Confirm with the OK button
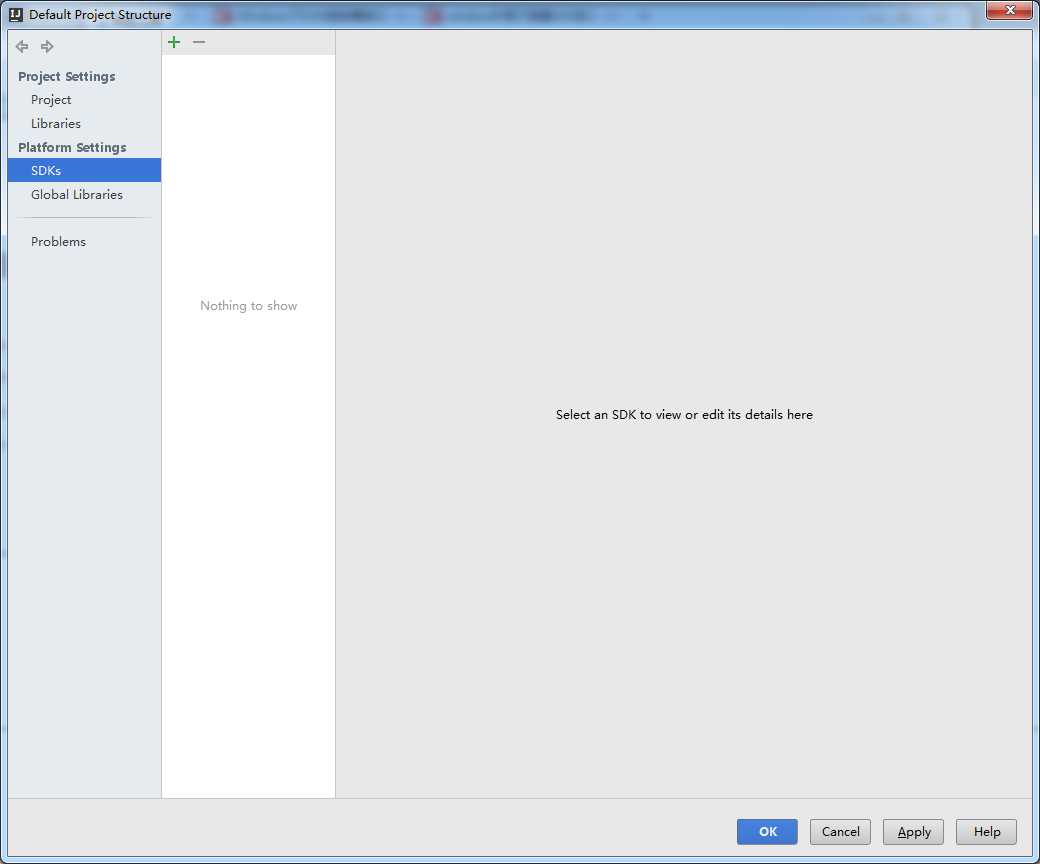Image resolution: width=1040 pixels, height=864 pixels. (767, 832)
